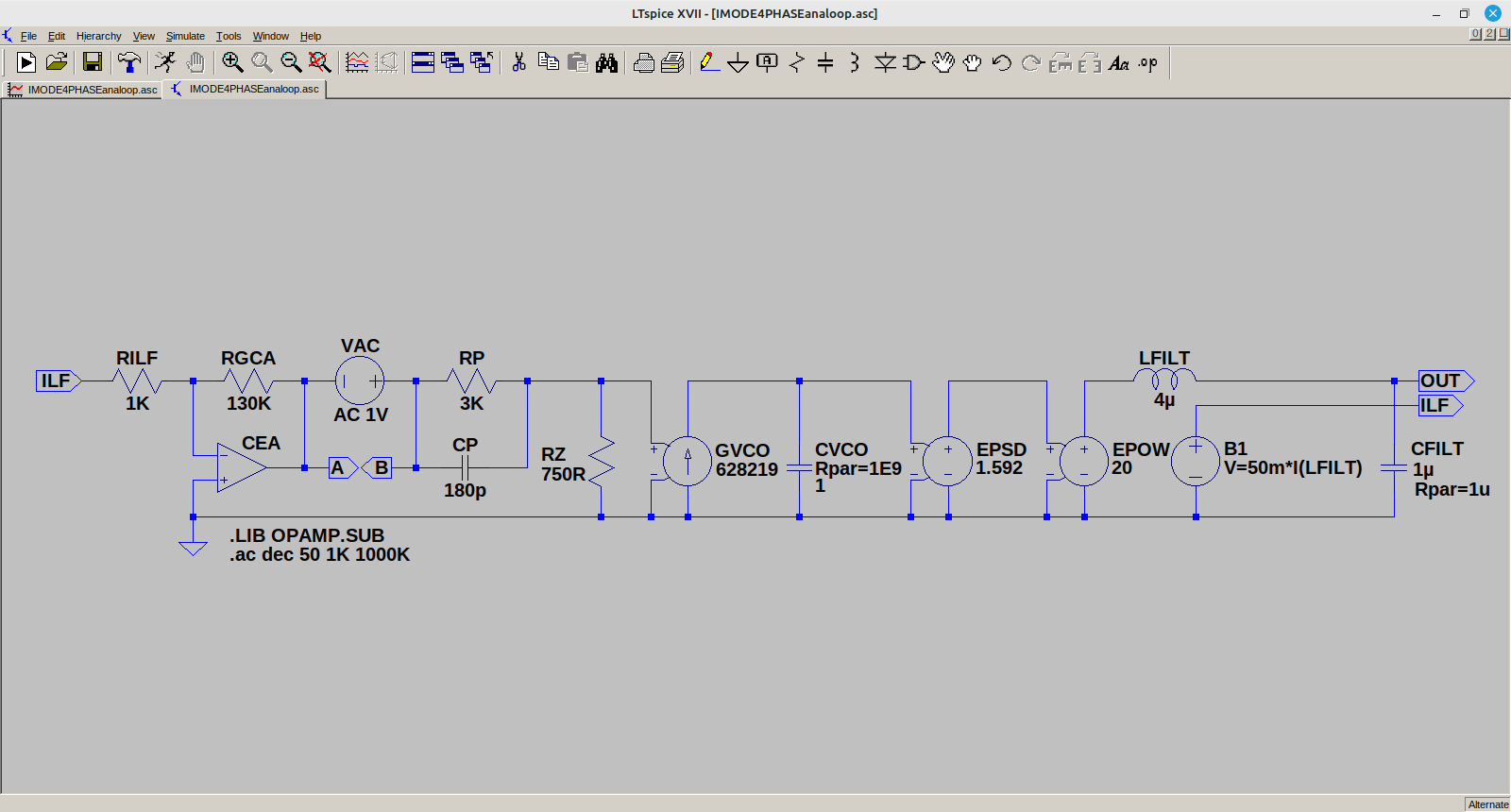Open a file with the folder icon

click(x=57, y=62)
